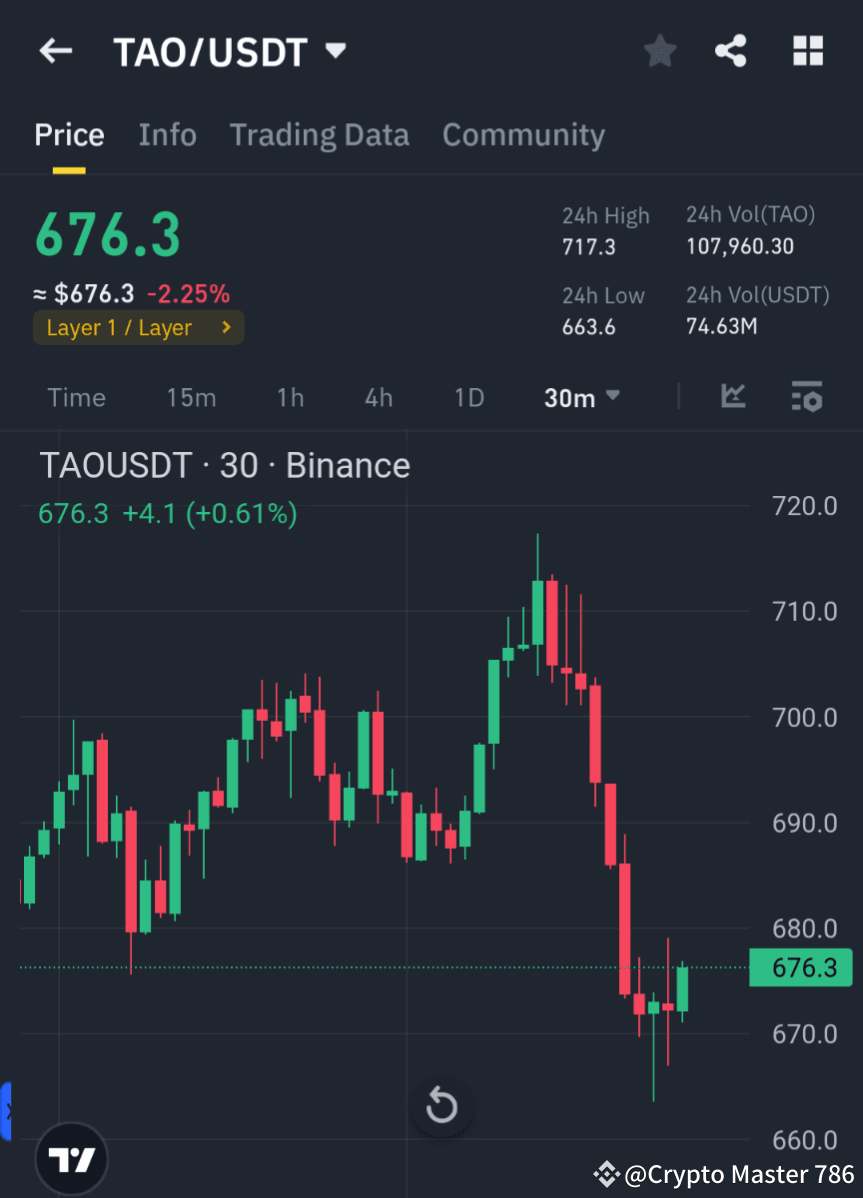Viewport: 863px width, 1198px height.
Task: Open the Trading Data tab
Action: [x=319, y=135]
